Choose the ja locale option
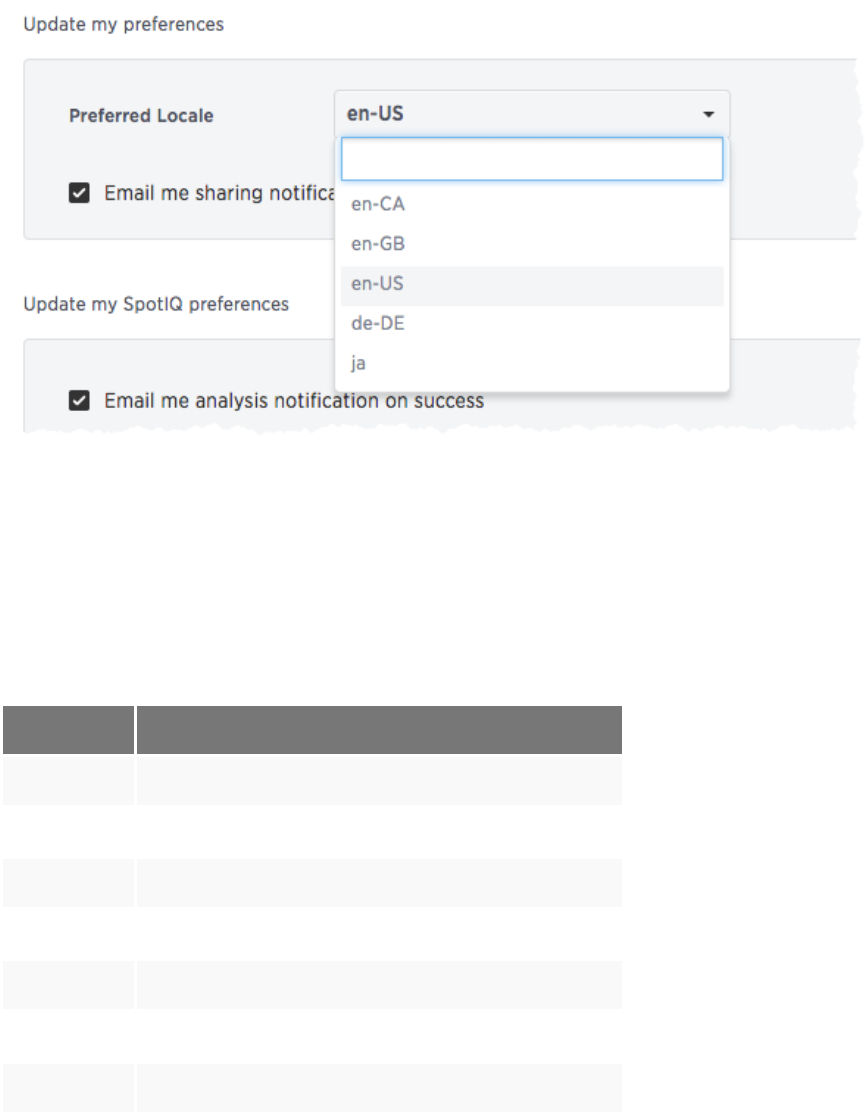The height and width of the screenshot is (1112, 865). tap(359, 364)
